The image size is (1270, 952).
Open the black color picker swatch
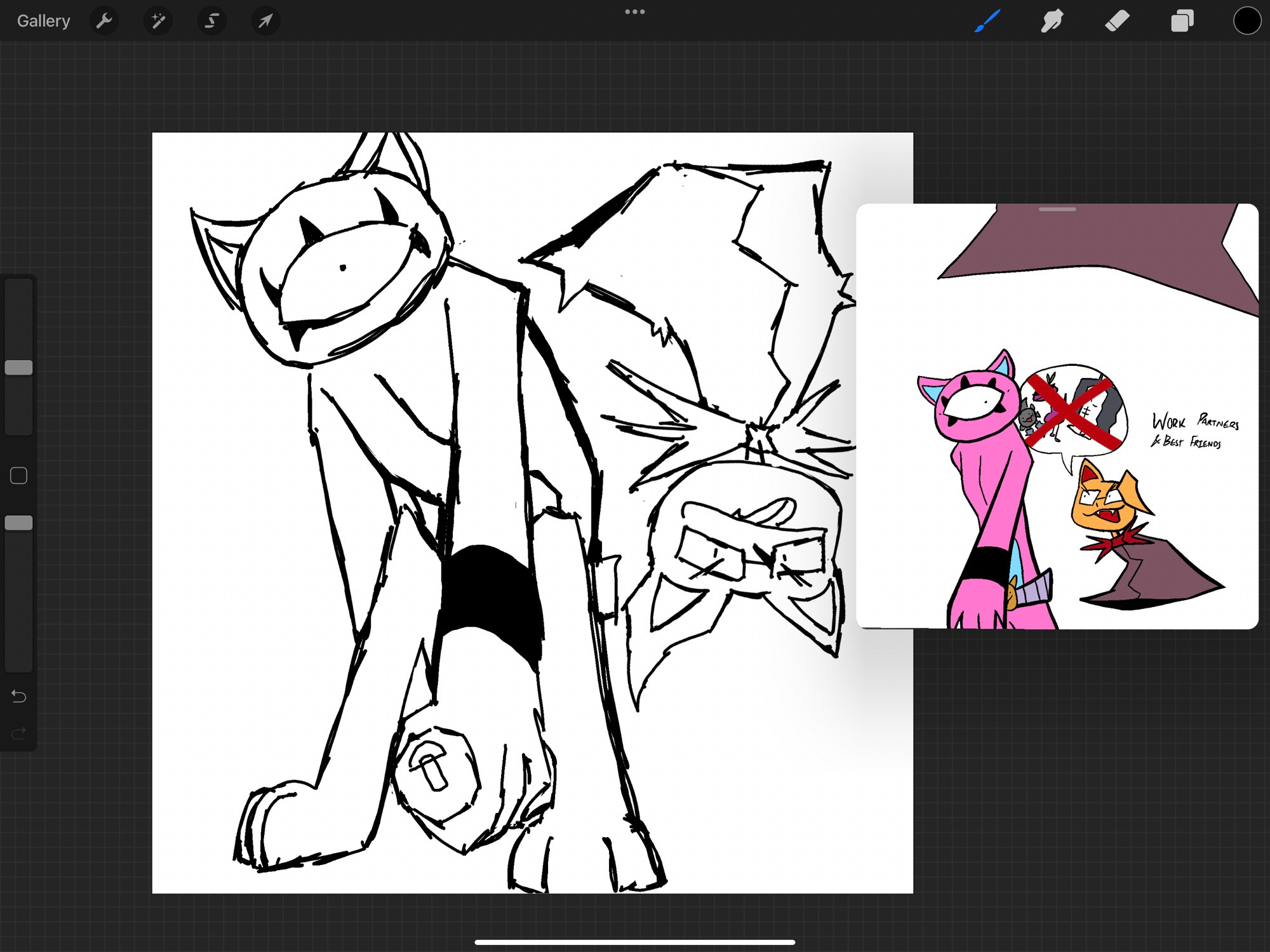[x=1247, y=21]
